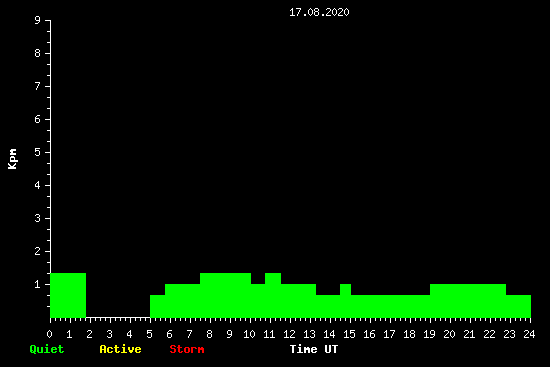The width and height of the screenshot is (550, 367).
Task: Click the narrow green bump before hour 15
Action: point(346,301)
